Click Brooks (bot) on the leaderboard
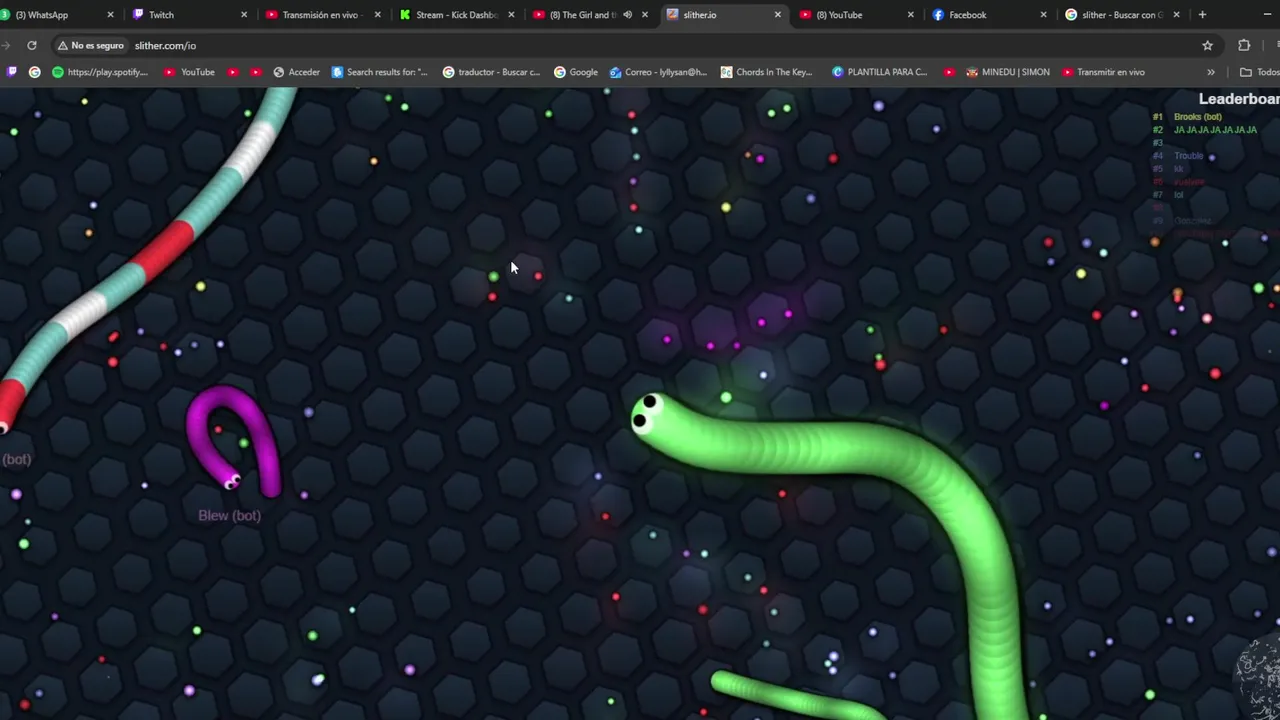The image size is (1280, 720). (1197, 117)
